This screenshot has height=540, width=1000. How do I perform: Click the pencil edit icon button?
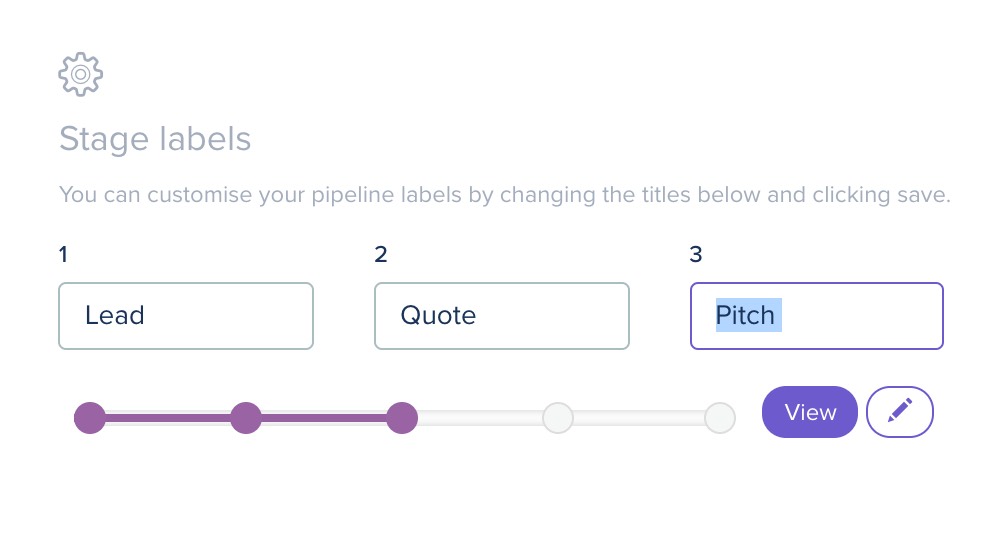tap(900, 412)
